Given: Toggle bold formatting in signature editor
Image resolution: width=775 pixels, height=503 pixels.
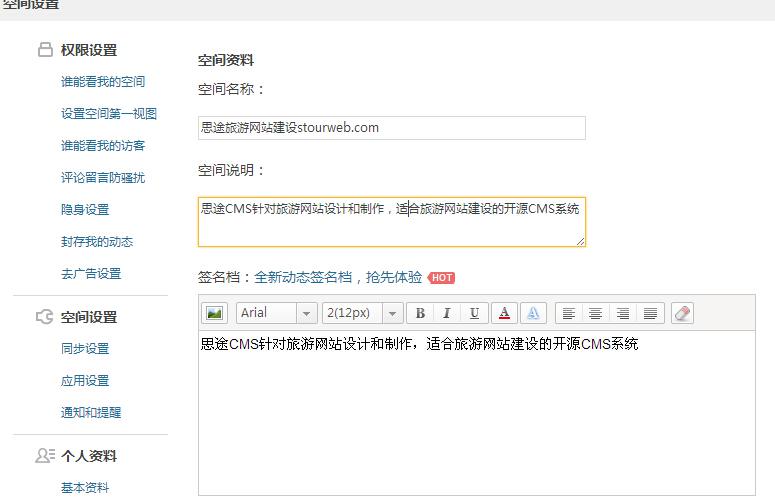Looking at the screenshot, I should (420, 313).
